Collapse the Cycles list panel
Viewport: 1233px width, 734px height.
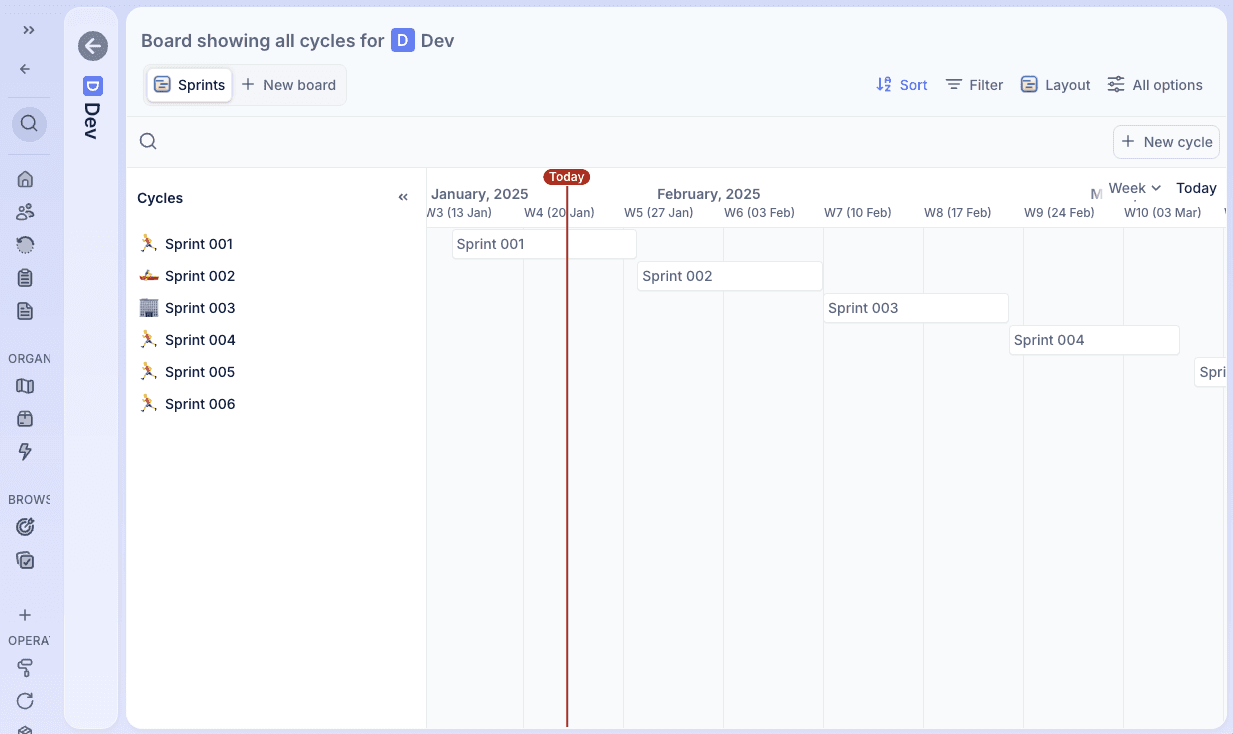click(403, 198)
